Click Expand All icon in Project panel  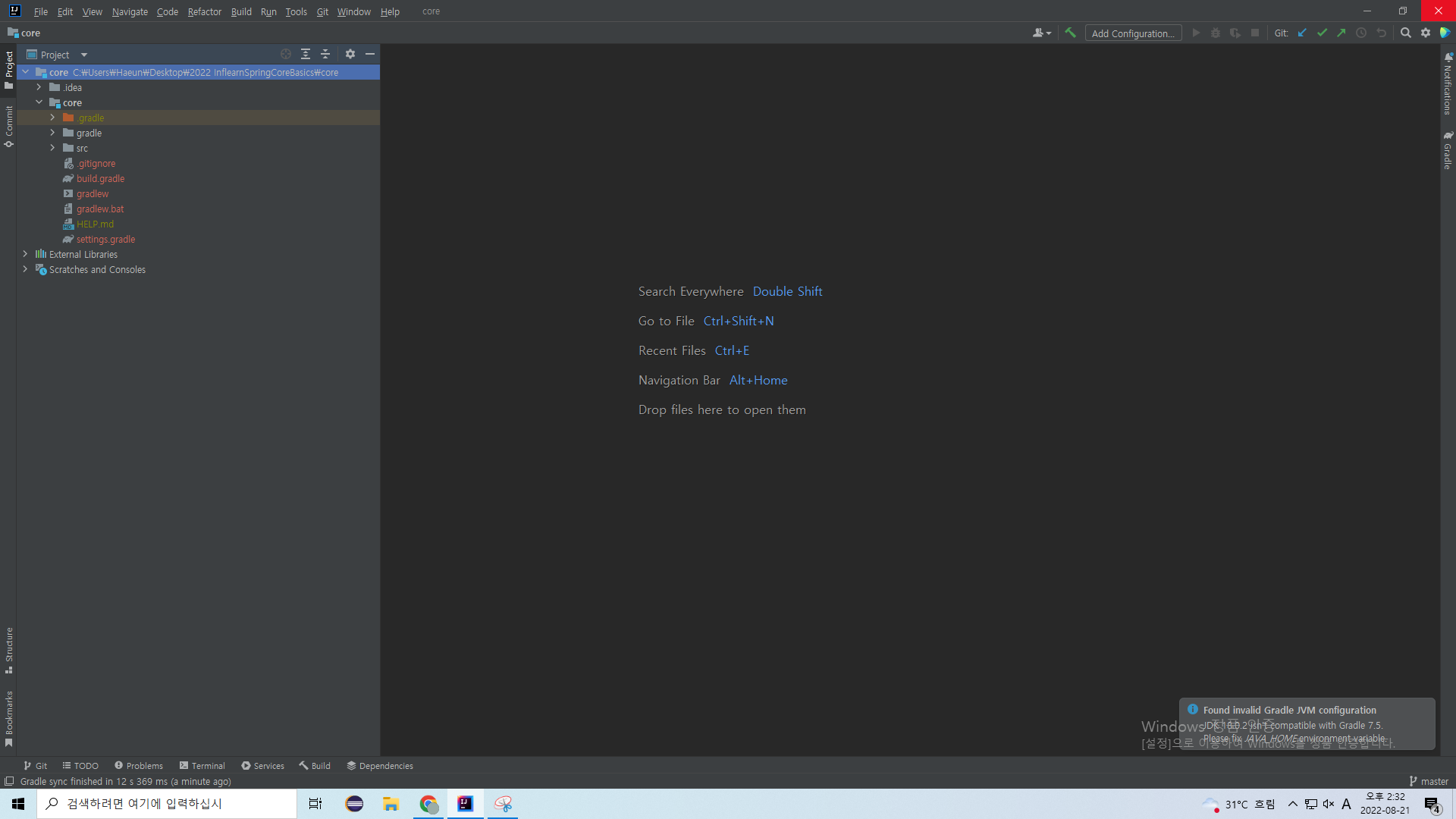[x=306, y=54]
